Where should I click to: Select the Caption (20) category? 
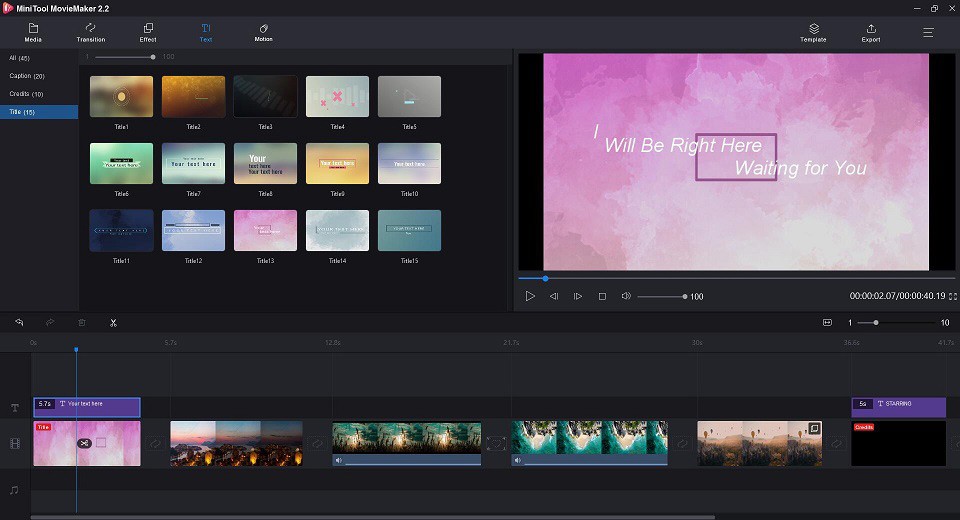(27, 76)
